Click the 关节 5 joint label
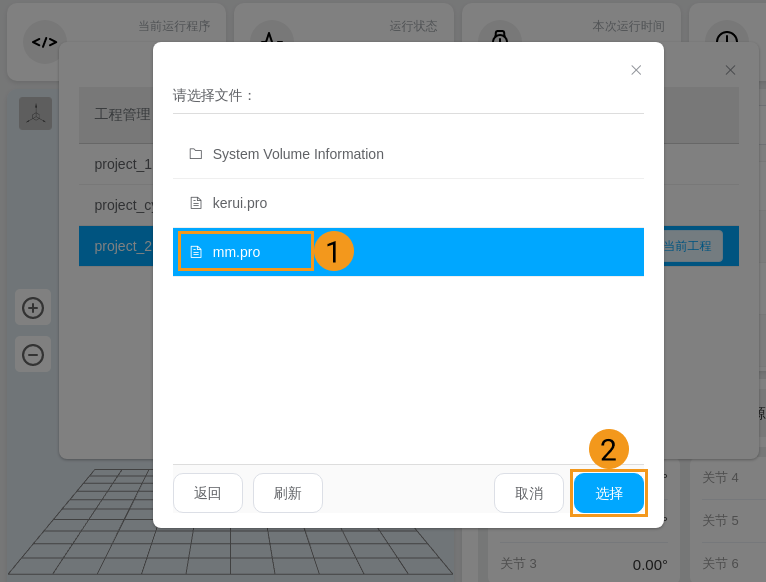Viewport: 766px width, 582px height. [x=720, y=520]
